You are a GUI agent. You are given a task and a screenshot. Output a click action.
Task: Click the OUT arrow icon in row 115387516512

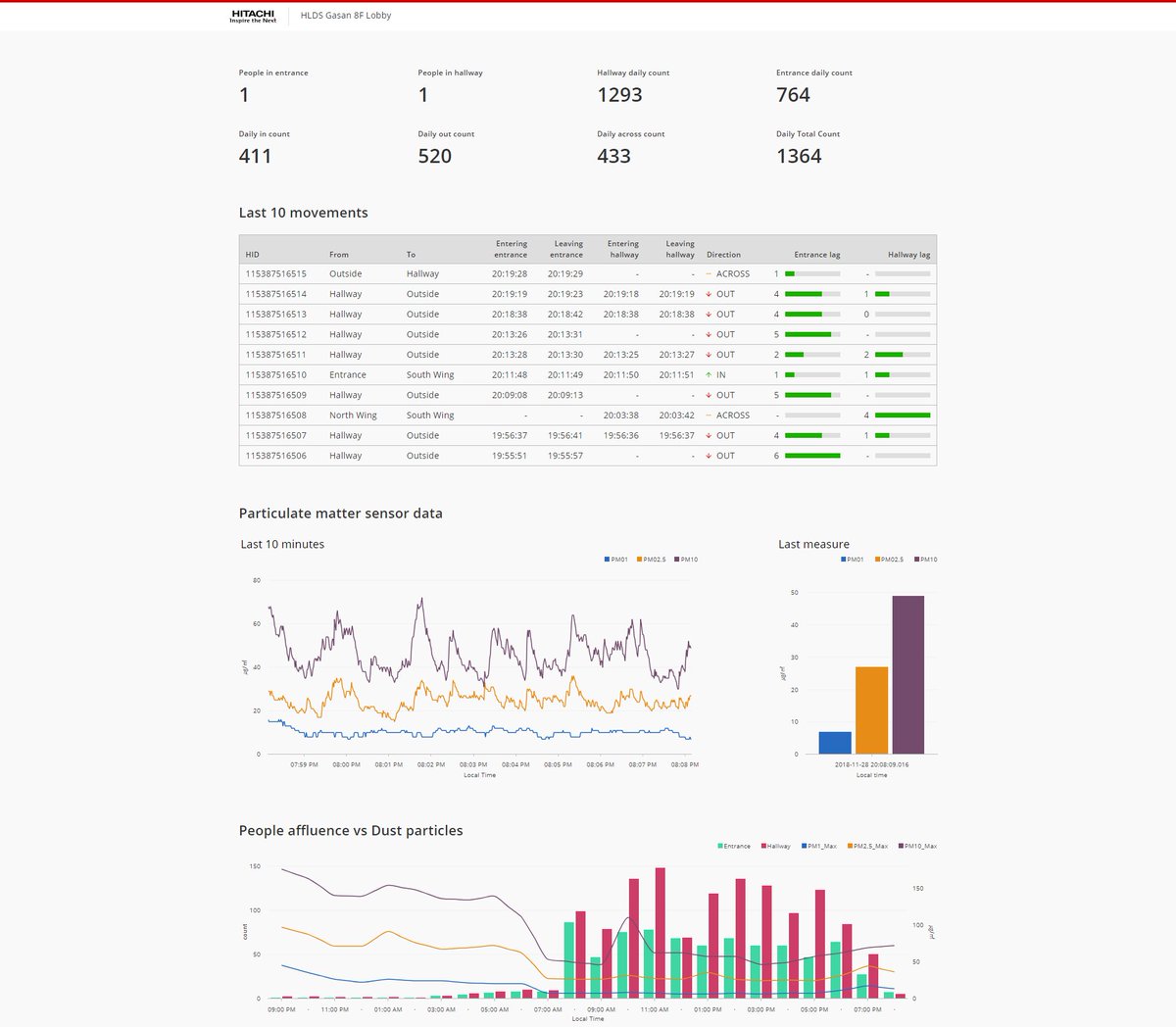click(x=709, y=335)
